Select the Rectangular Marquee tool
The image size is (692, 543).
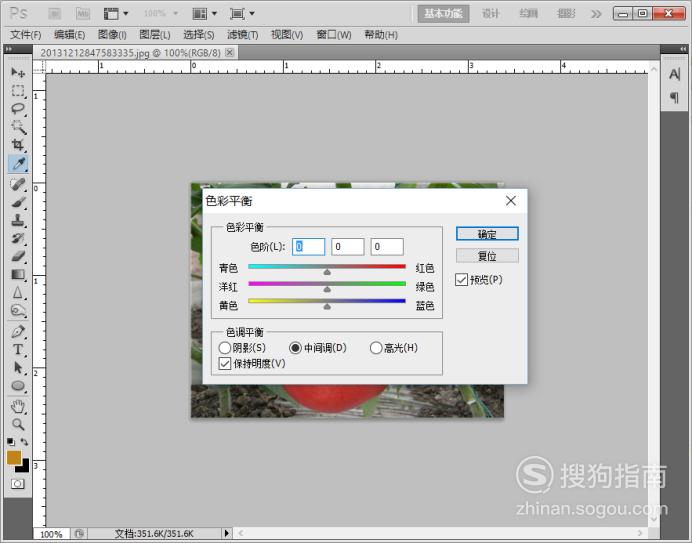click(18, 90)
